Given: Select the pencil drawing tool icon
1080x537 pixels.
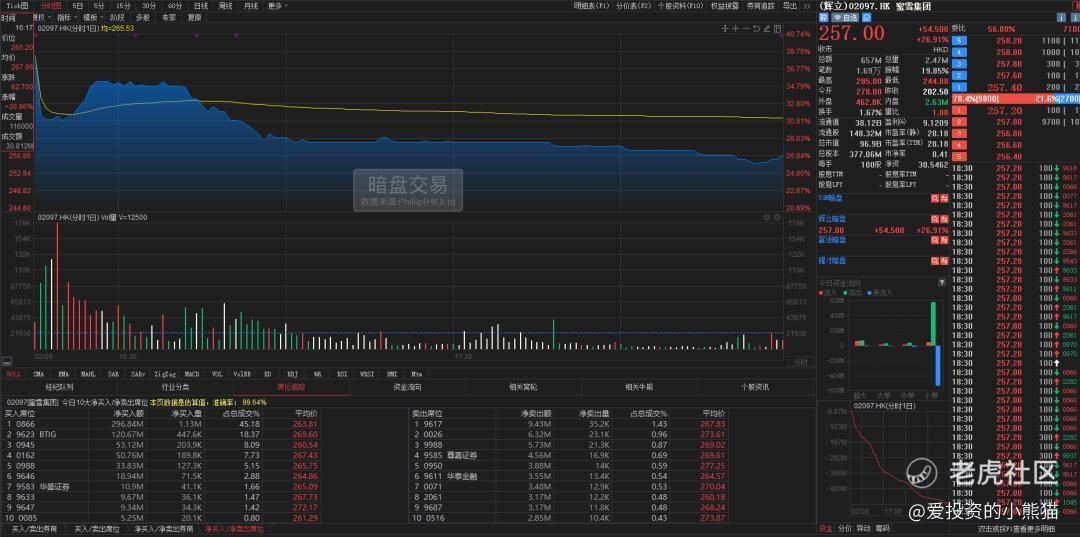Looking at the screenshot, I should 767,29.
